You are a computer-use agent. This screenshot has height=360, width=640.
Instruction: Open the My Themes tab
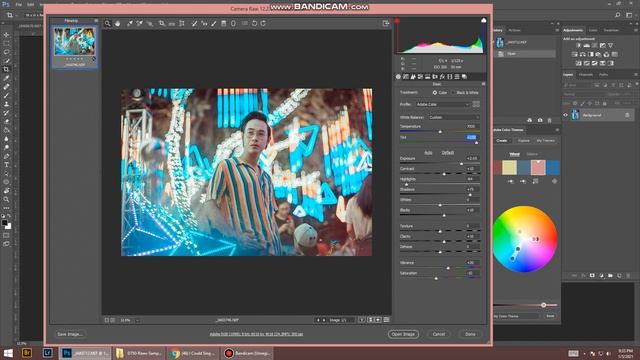[545, 140]
